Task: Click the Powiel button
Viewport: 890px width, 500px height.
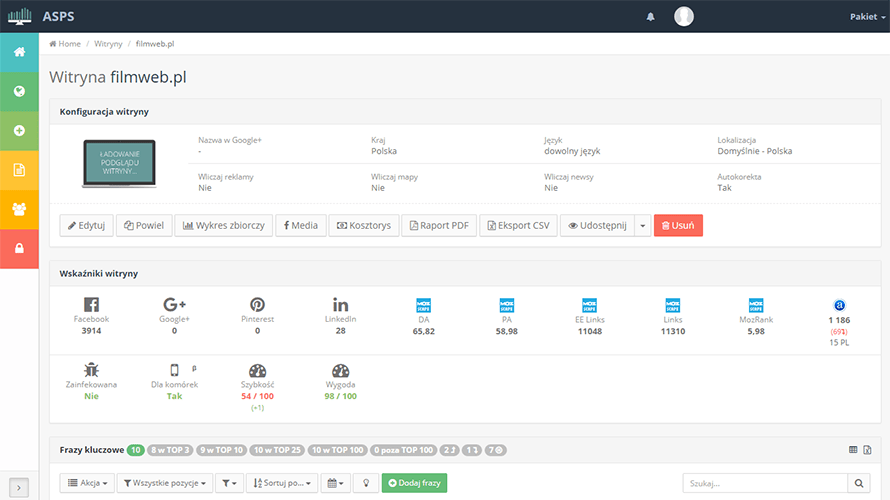Action: tap(144, 225)
